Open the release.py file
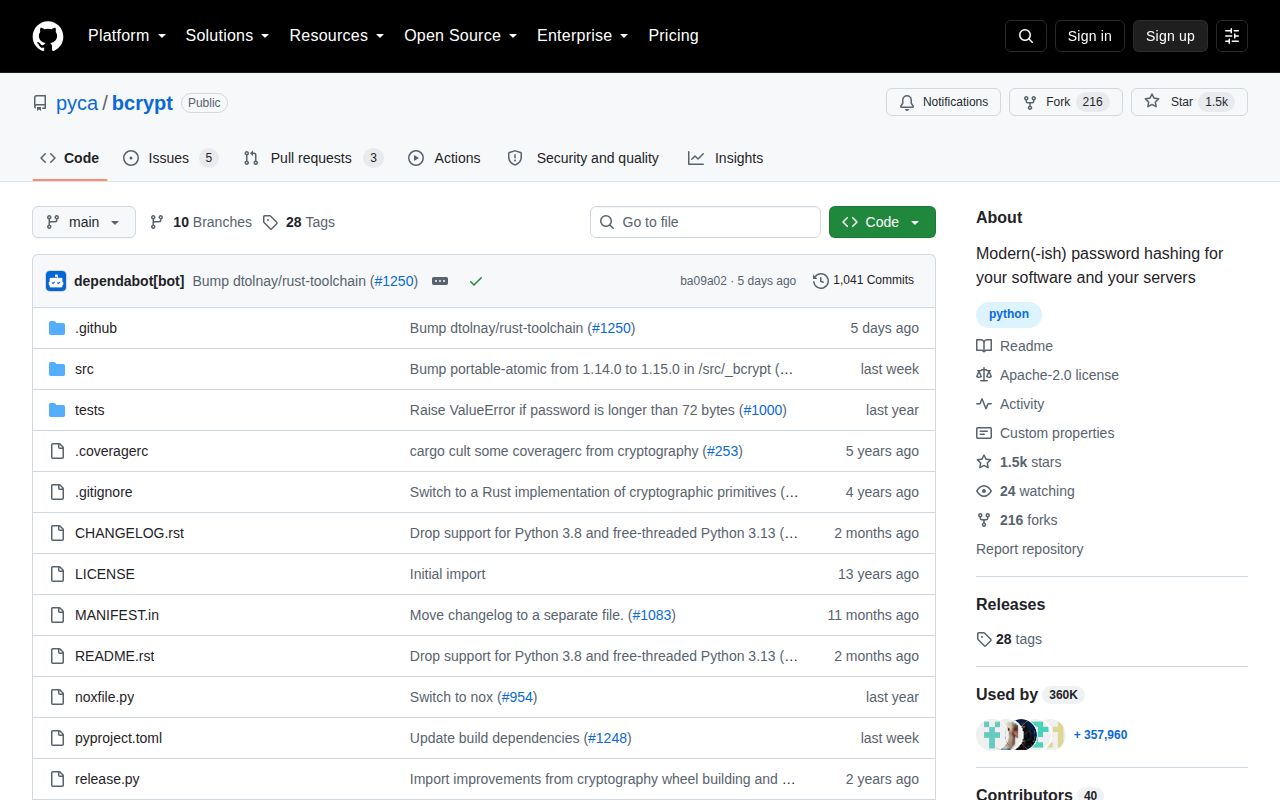The height and width of the screenshot is (800, 1280). (x=107, y=779)
